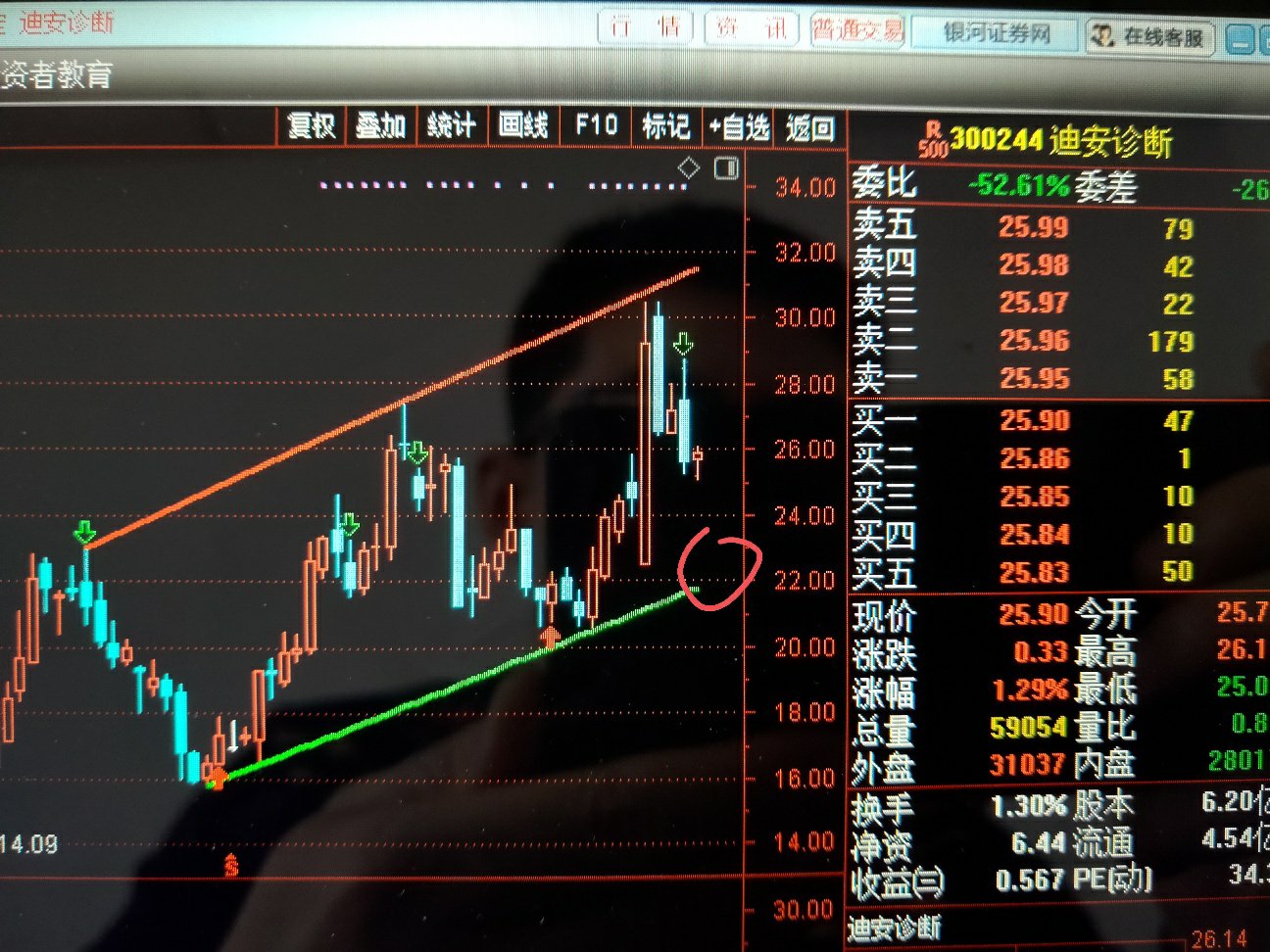This screenshot has width=1270, height=952.
Task: Click buy-one price 25.90 in 买一 row
Action: coord(1034,420)
